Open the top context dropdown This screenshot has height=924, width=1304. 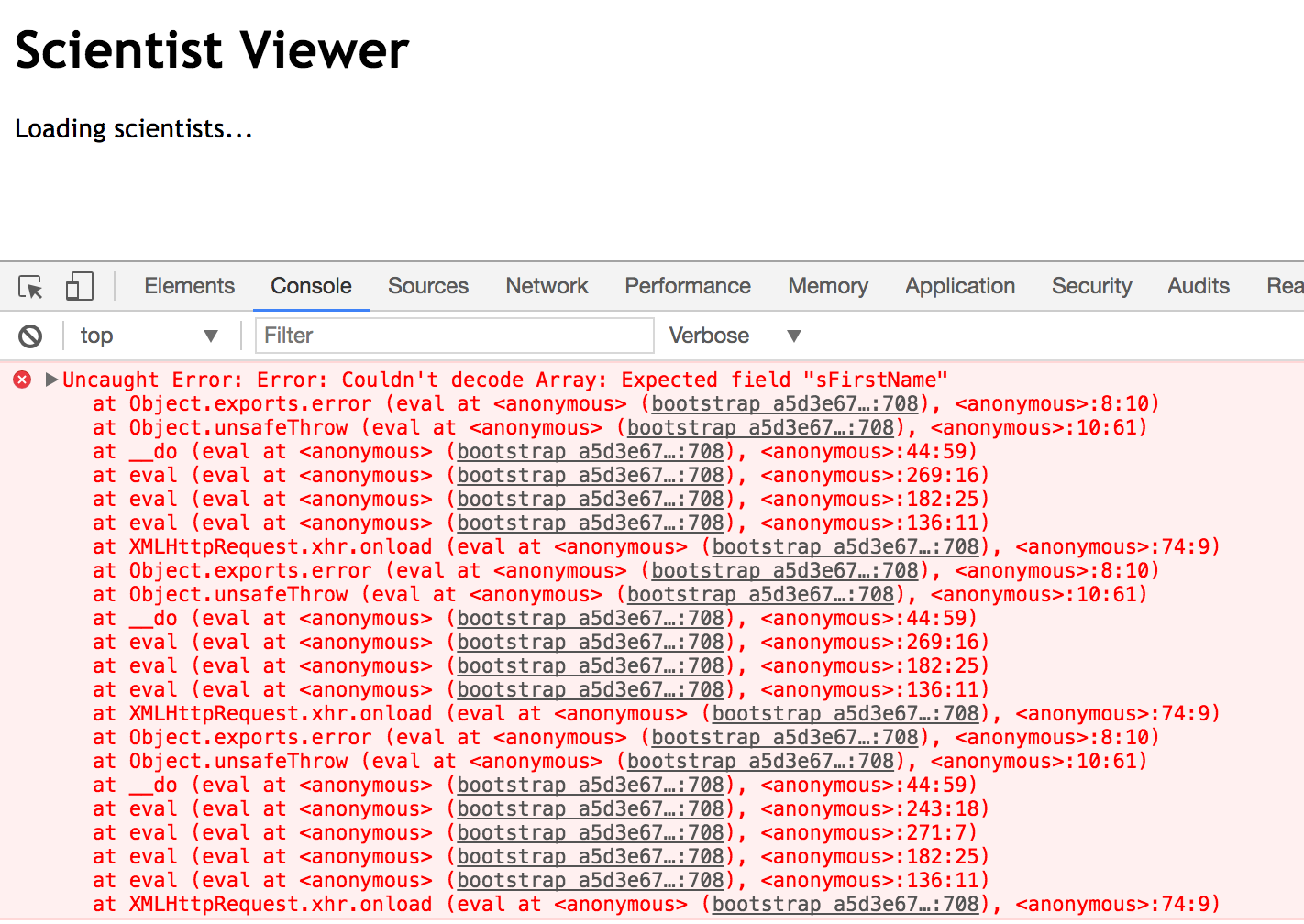pyautogui.click(x=149, y=335)
